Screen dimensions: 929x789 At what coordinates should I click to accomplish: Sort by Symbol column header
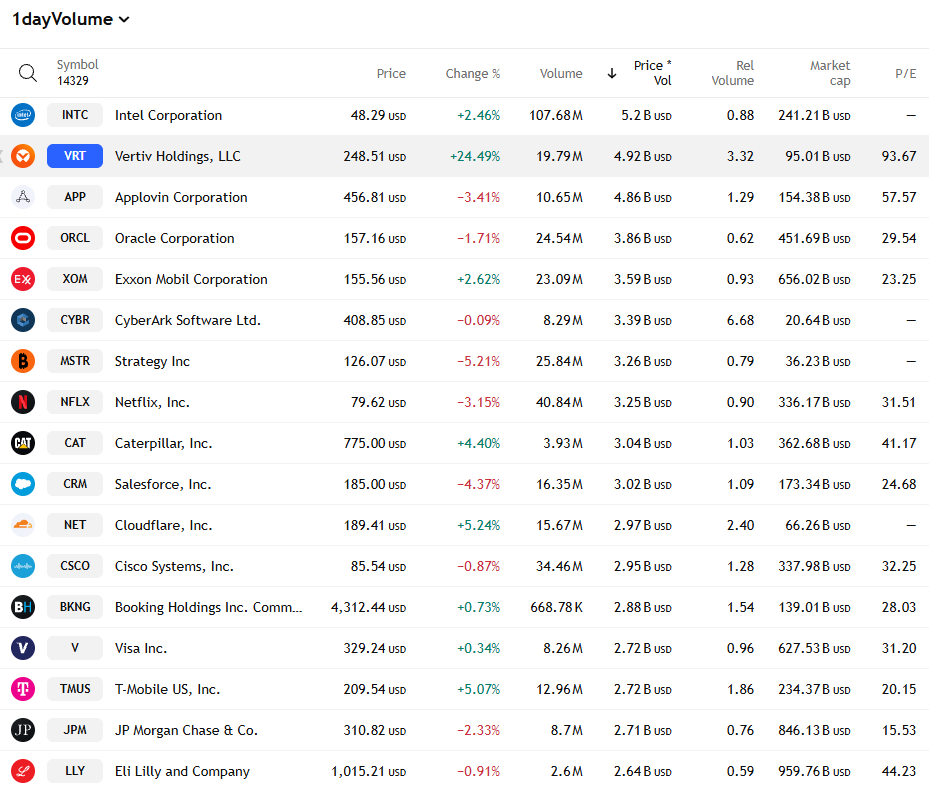pos(77,65)
